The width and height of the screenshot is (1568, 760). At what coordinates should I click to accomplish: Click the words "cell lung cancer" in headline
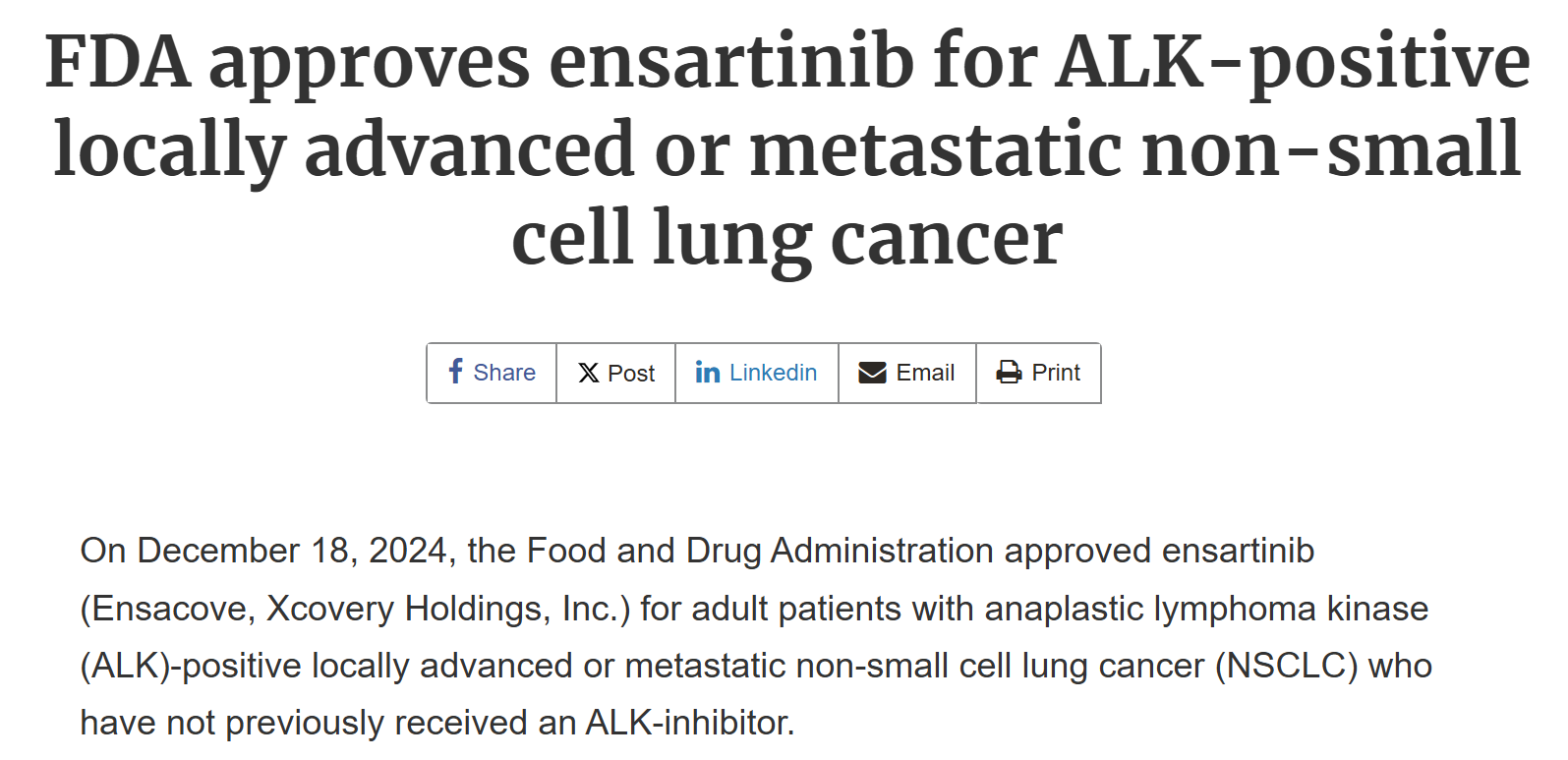(786, 238)
